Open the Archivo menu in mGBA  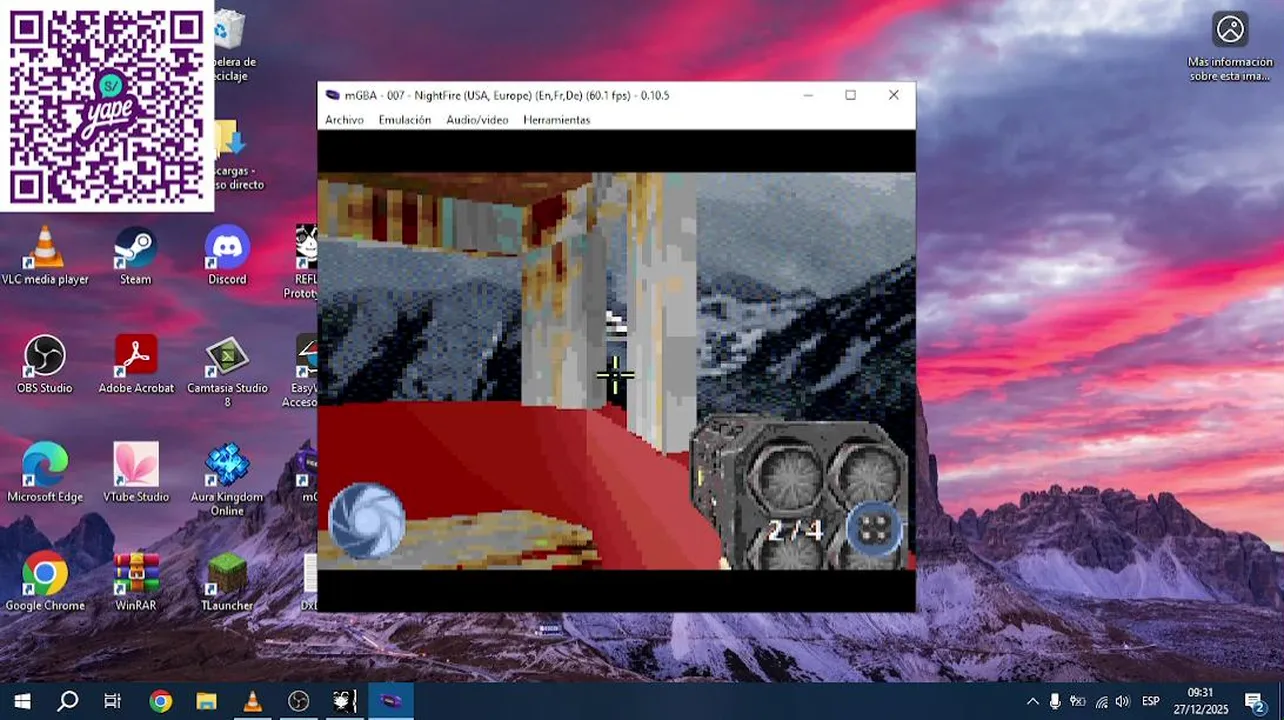pos(344,120)
